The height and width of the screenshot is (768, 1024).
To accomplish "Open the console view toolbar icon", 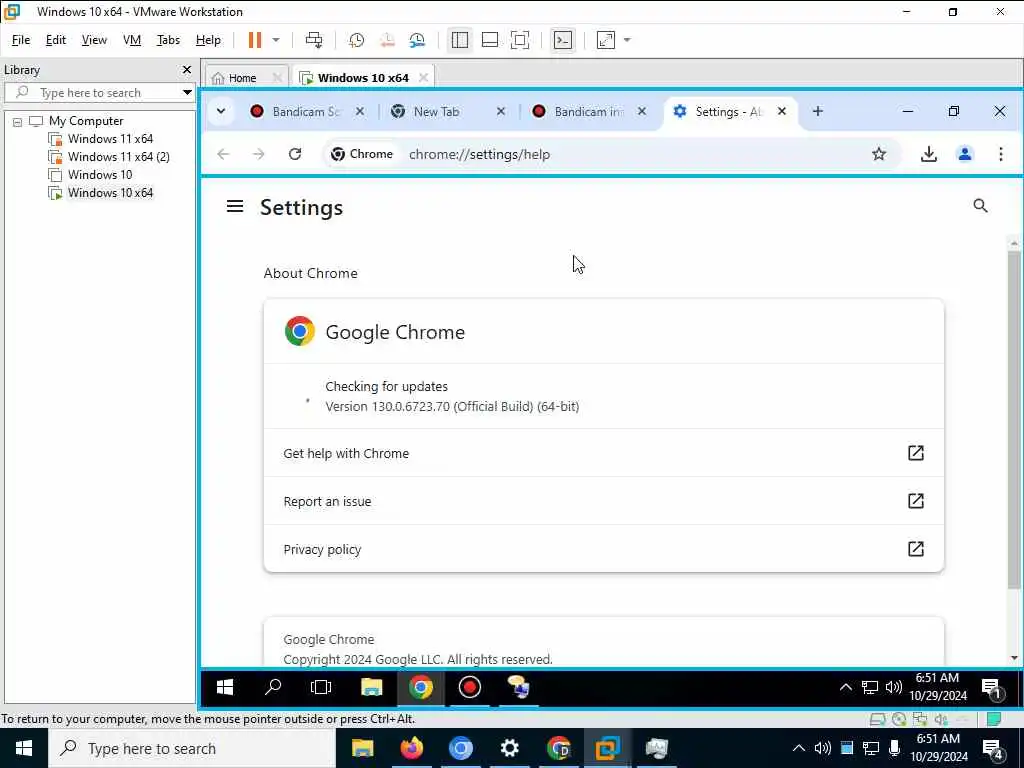I will pos(562,40).
